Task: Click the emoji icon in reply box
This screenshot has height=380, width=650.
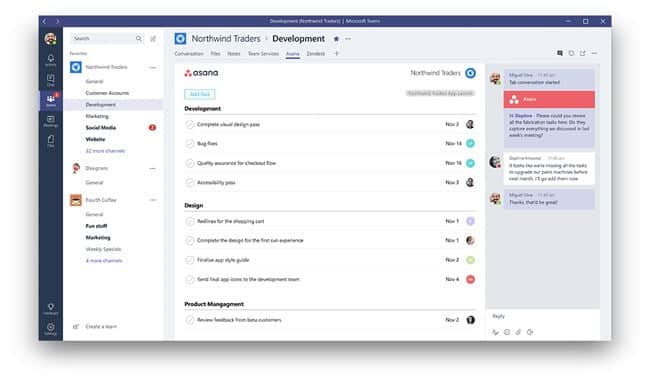Action: click(x=507, y=332)
